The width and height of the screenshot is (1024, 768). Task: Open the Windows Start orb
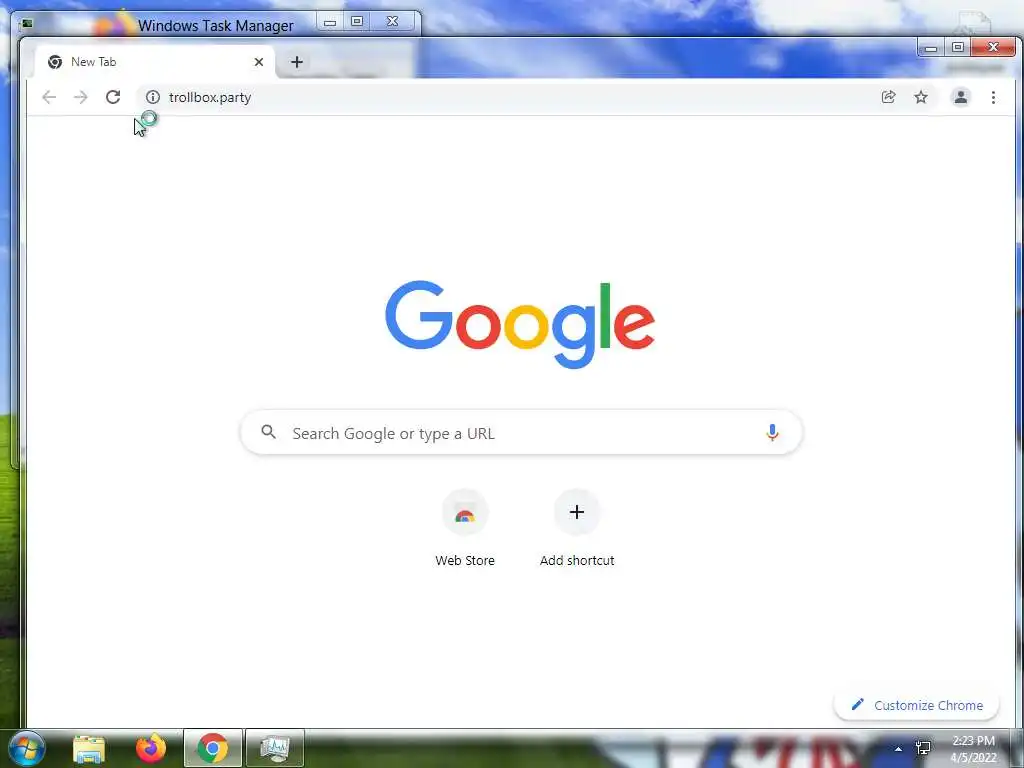pyautogui.click(x=27, y=748)
